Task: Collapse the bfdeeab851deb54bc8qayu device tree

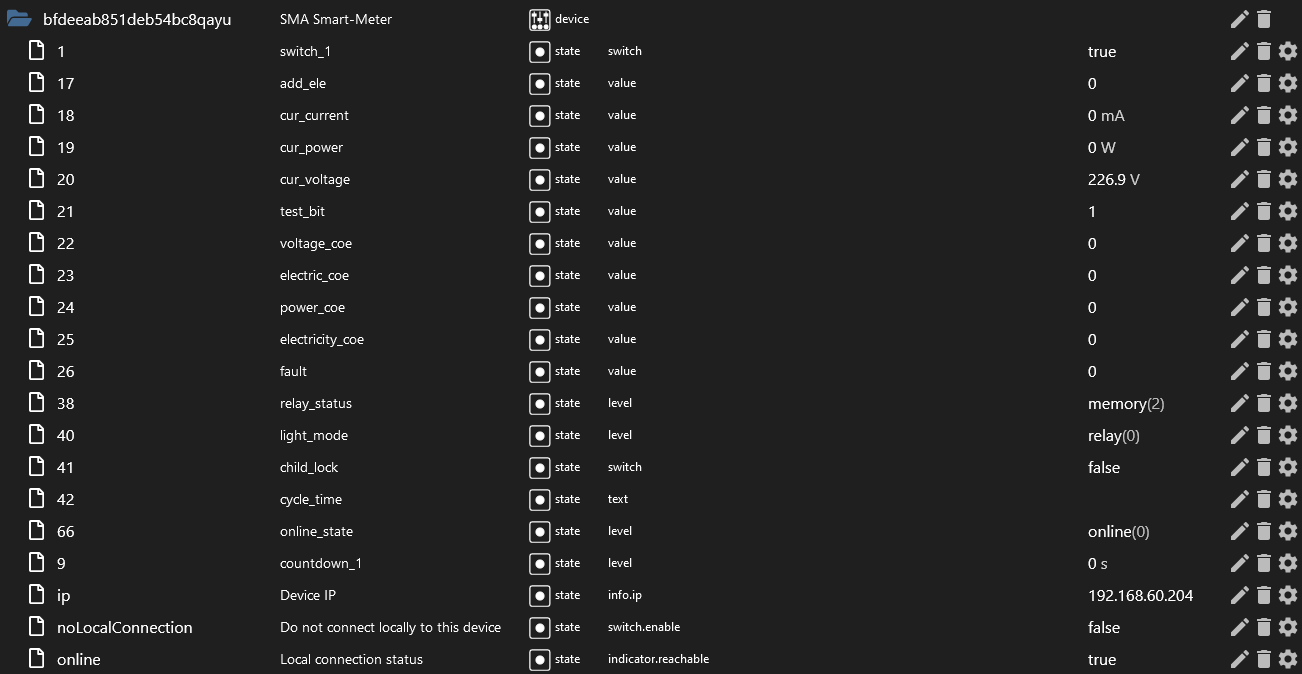Action: click(x=14, y=18)
